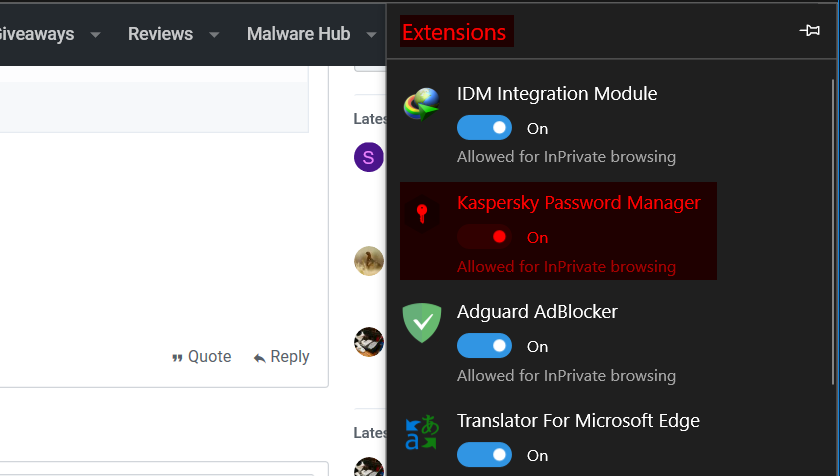The width and height of the screenshot is (840, 476).
Task: Click the Quote link text
Action: 210,357
